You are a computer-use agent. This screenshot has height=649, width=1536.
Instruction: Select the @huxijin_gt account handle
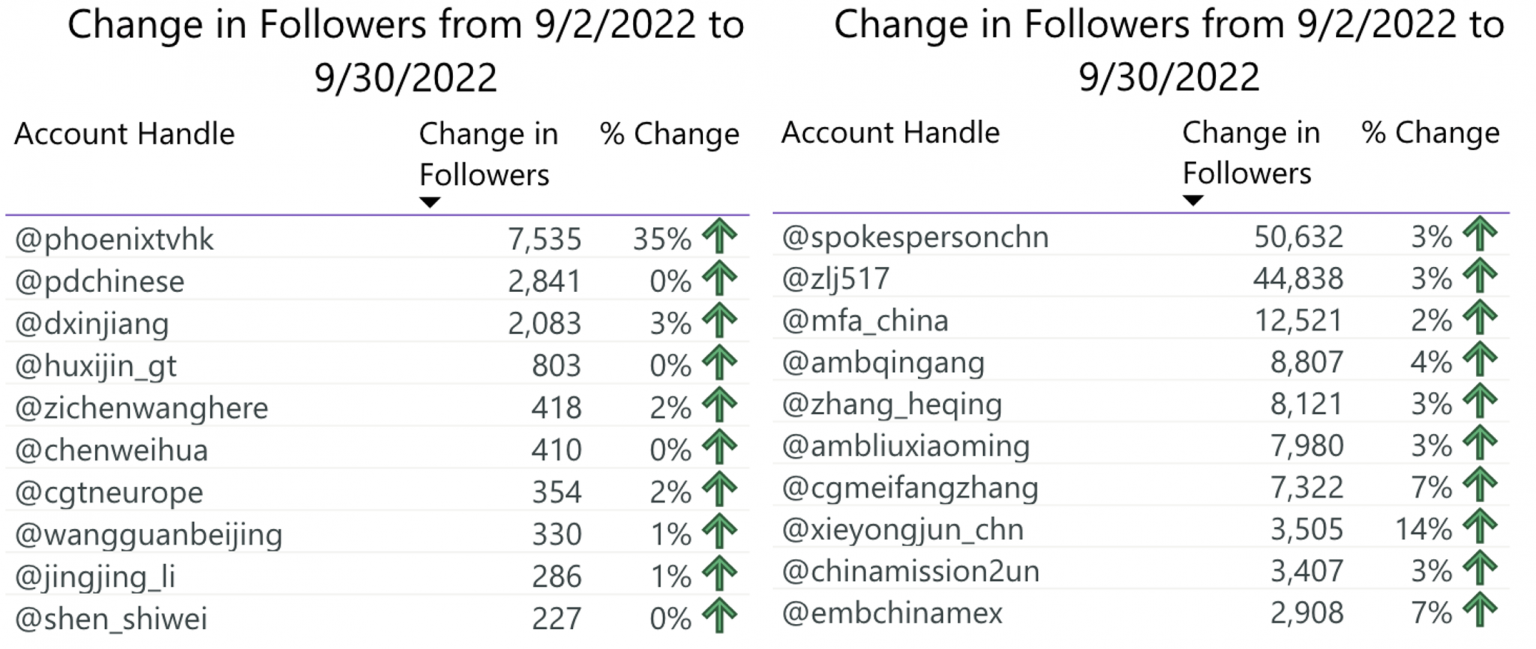pyautogui.click(x=96, y=366)
